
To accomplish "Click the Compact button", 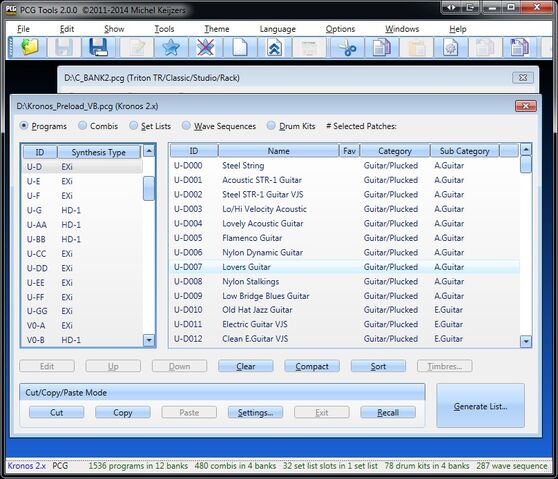I will (x=312, y=366).
